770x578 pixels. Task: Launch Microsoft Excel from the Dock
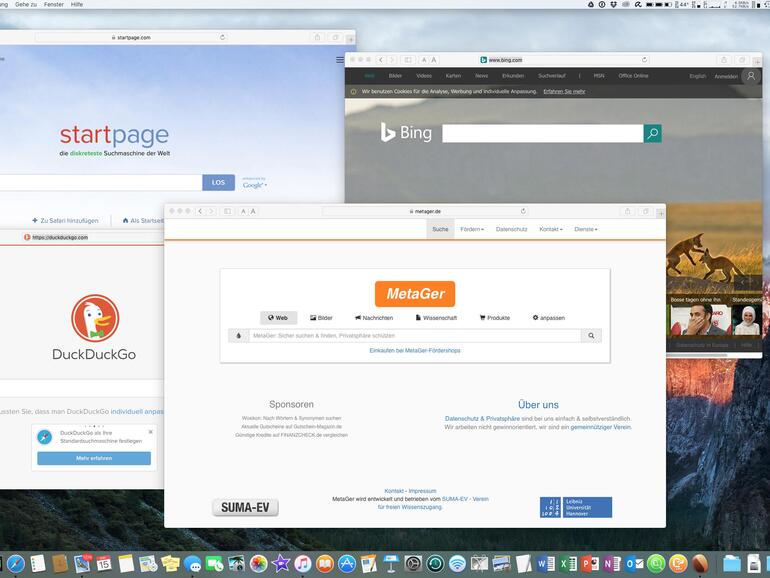click(568, 564)
